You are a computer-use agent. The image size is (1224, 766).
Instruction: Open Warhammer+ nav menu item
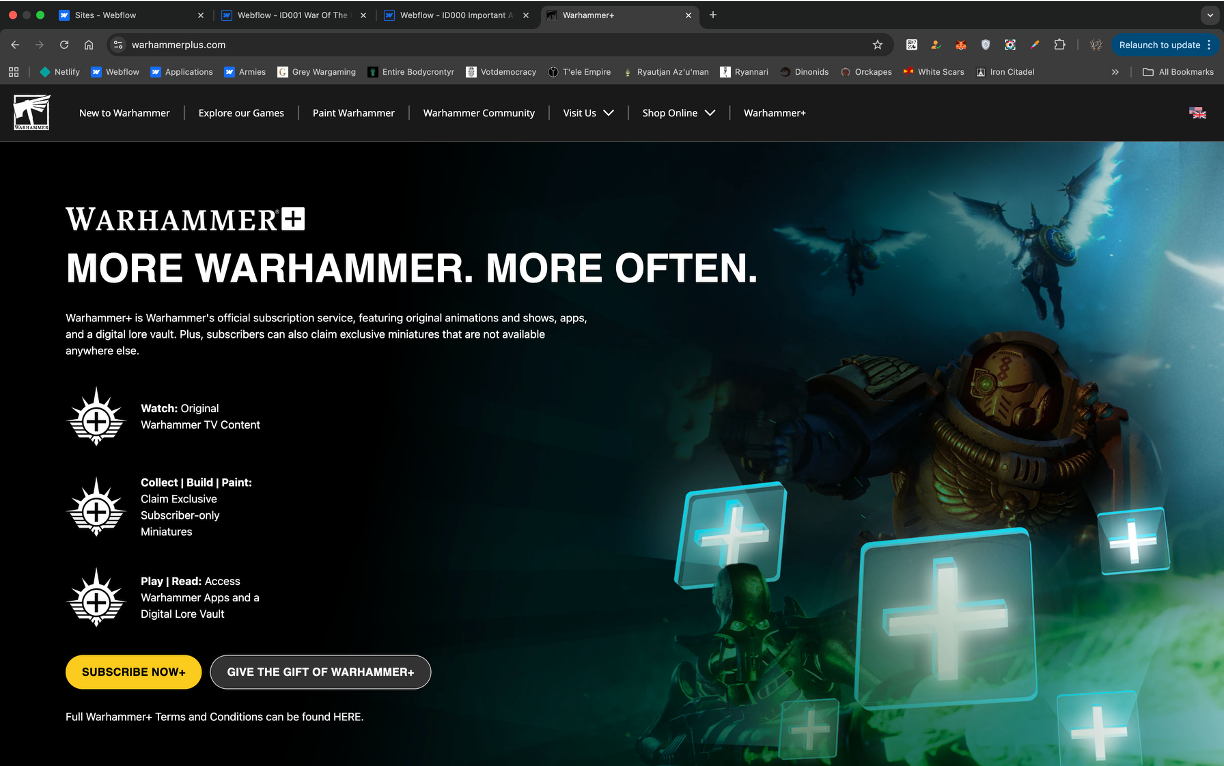774,113
